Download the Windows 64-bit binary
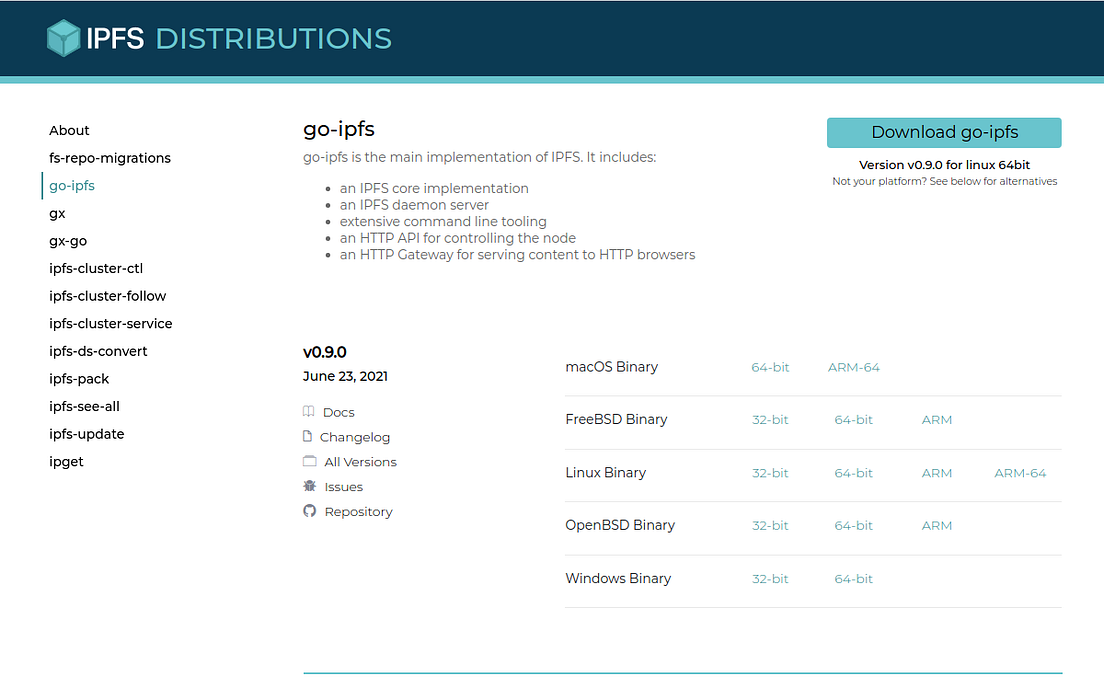 coord(853,578)
